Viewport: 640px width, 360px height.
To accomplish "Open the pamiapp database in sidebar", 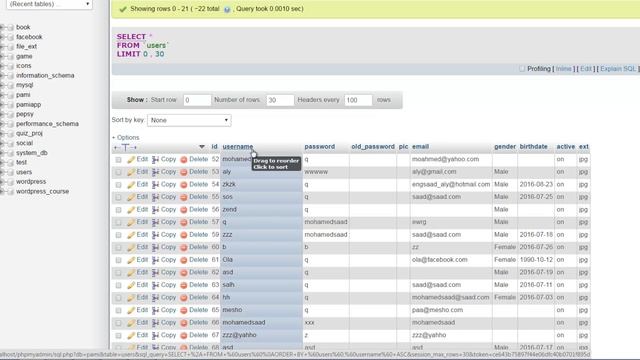I will click(x=29, y=105).
